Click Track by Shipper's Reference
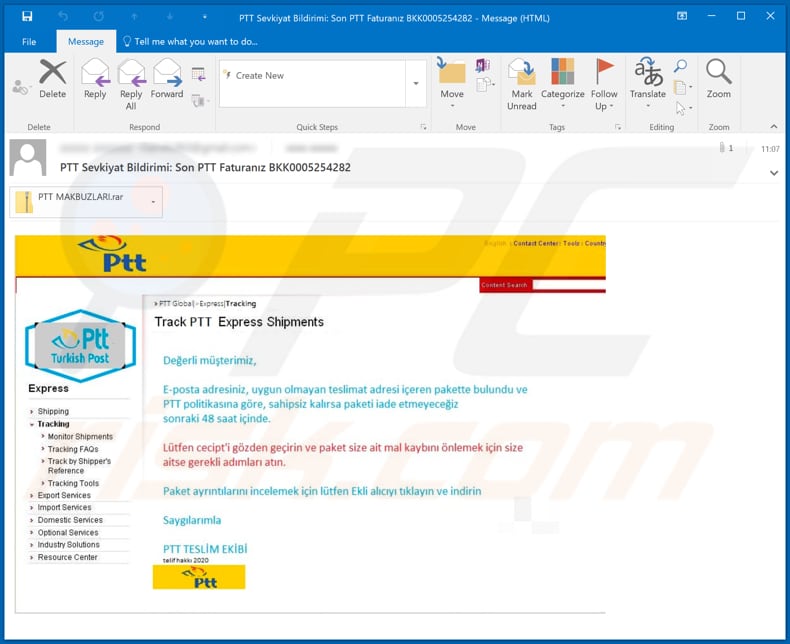The height and width of the screenshot is (644, 790). [x=79, y=466]
